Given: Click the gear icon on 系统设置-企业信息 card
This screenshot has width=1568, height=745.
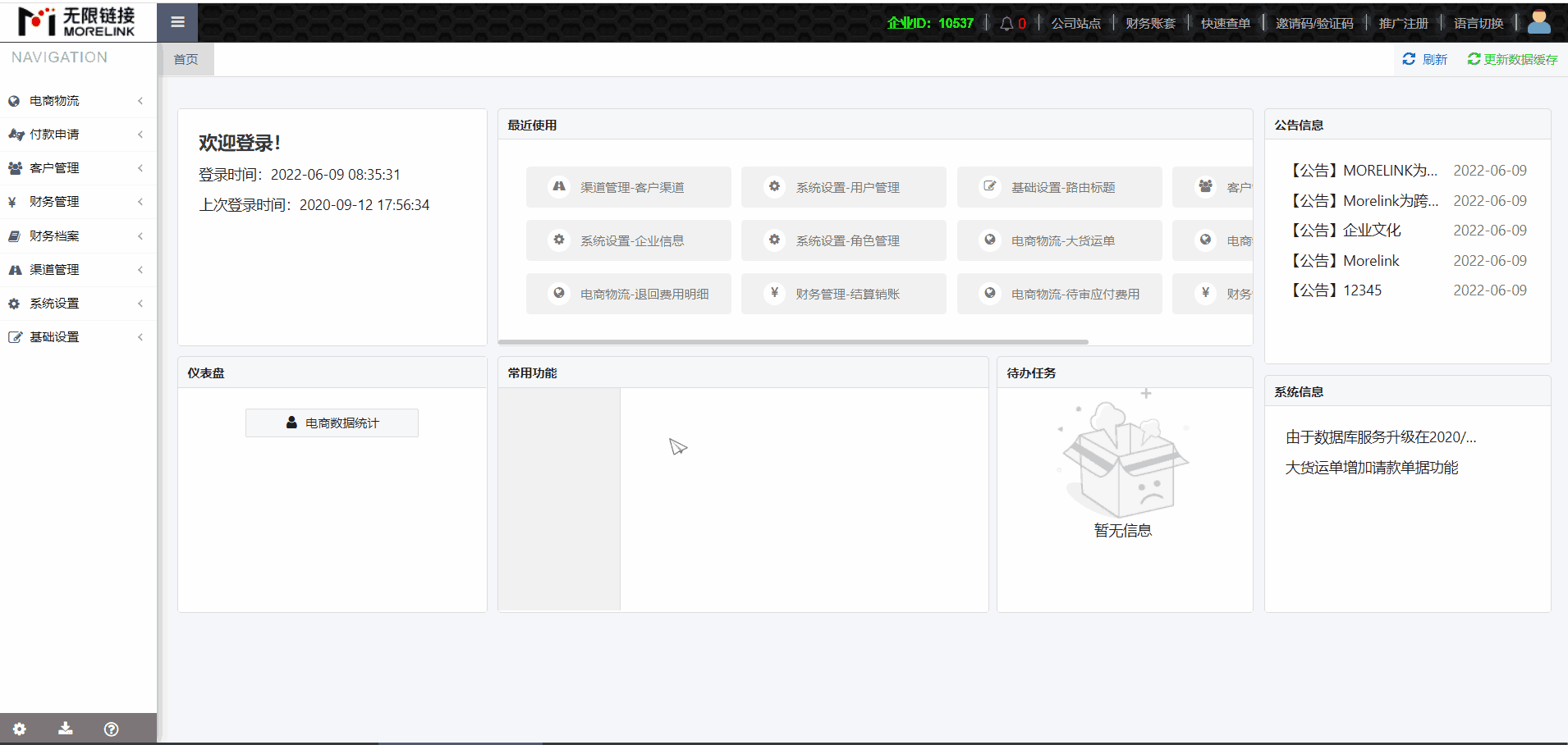Looking at the screenshot, I should [559, 240].
